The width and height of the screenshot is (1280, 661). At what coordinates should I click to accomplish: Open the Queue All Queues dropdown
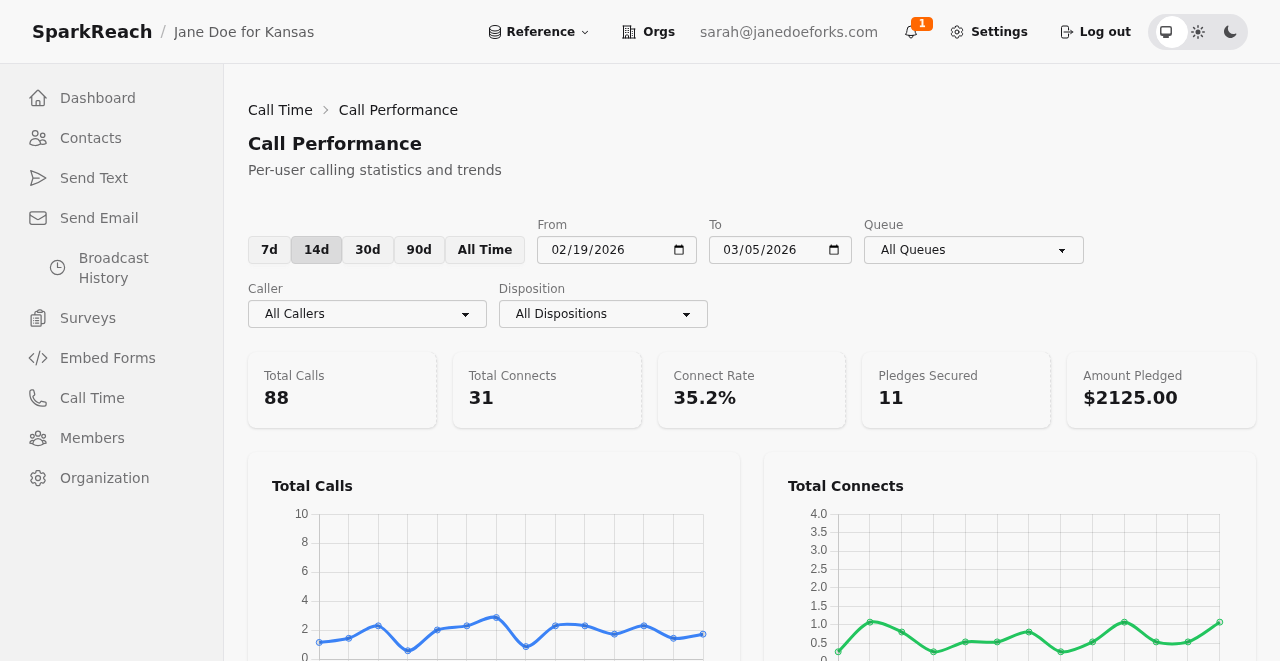[974, 250]
